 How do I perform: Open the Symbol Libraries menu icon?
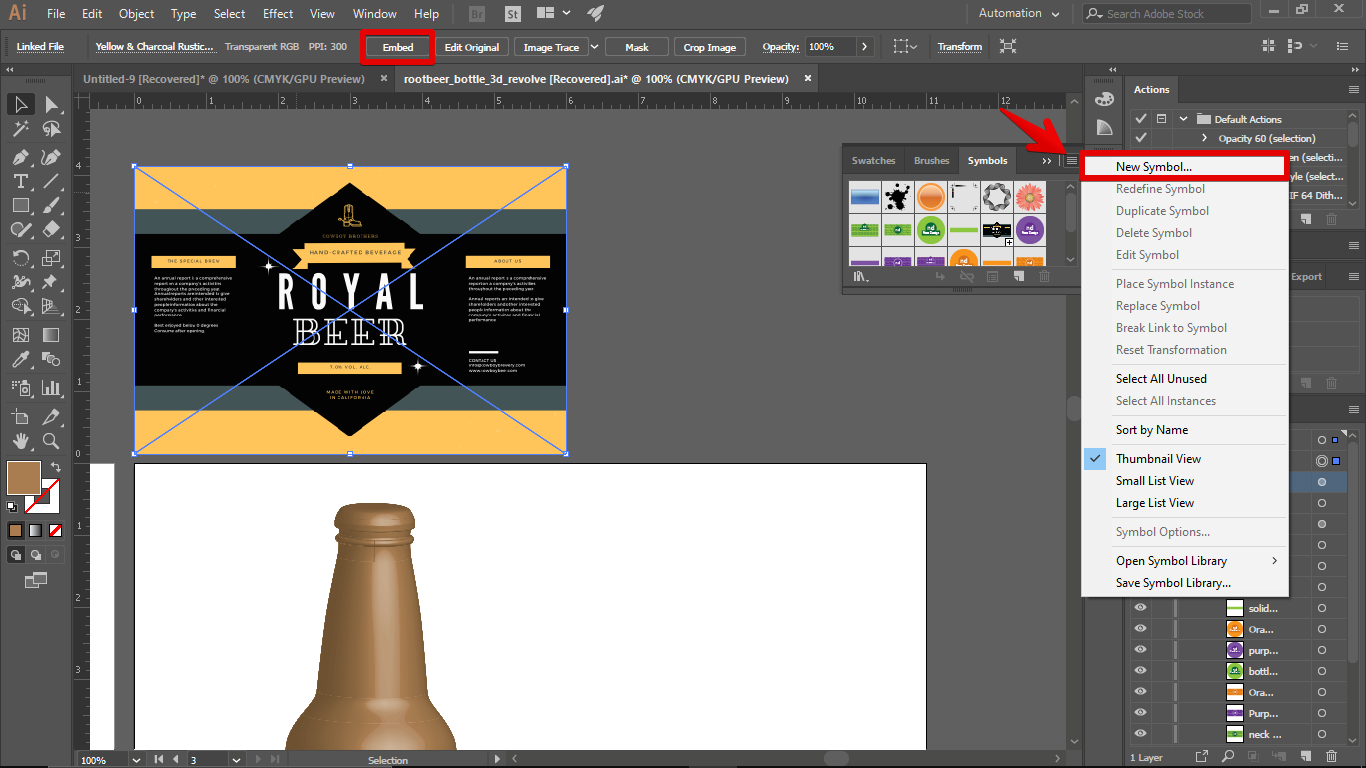[860, 277]
